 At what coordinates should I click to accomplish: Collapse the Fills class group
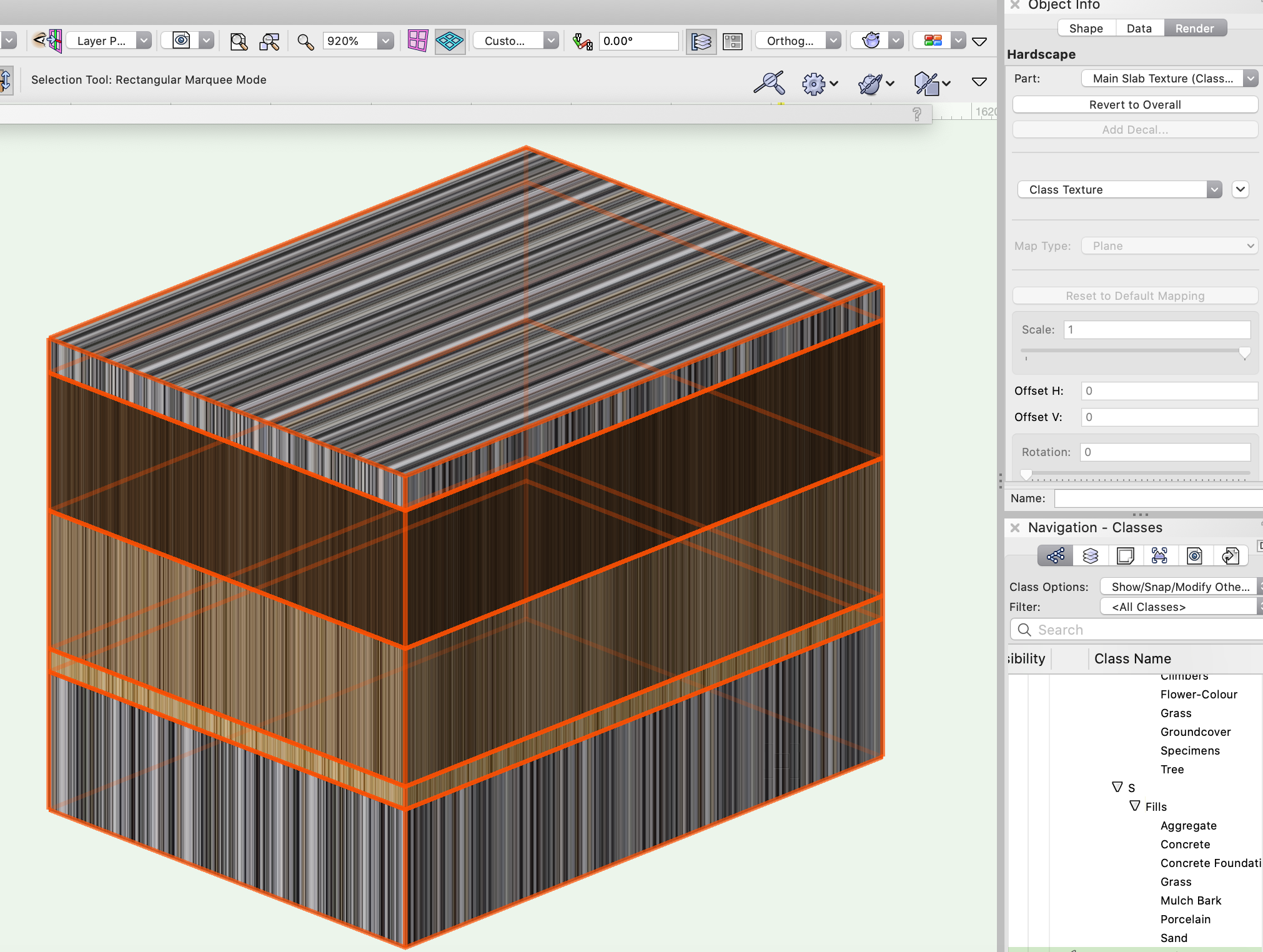pyautogui.click(x=1135, y=806)
